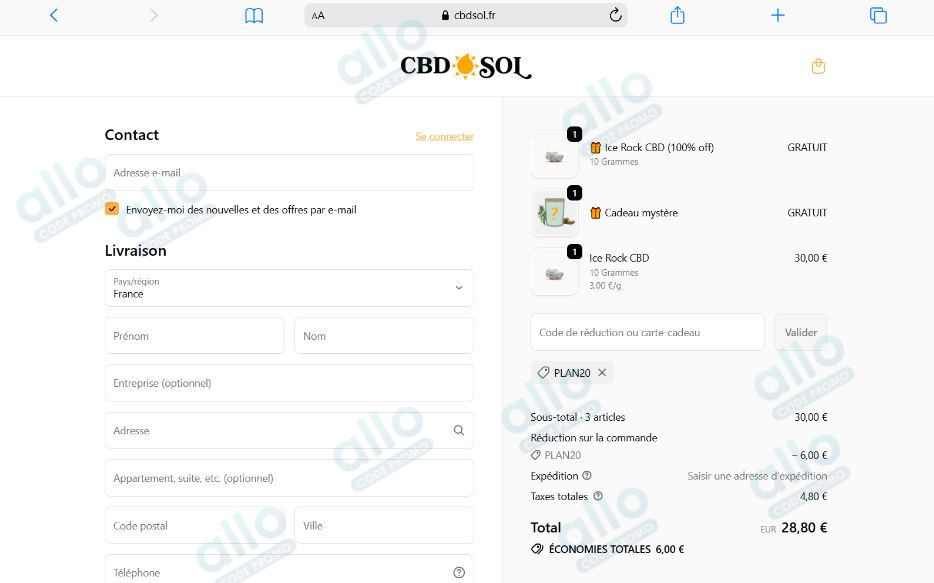Reload the cbdsol.fr page
934x583 pixels.
615,15
